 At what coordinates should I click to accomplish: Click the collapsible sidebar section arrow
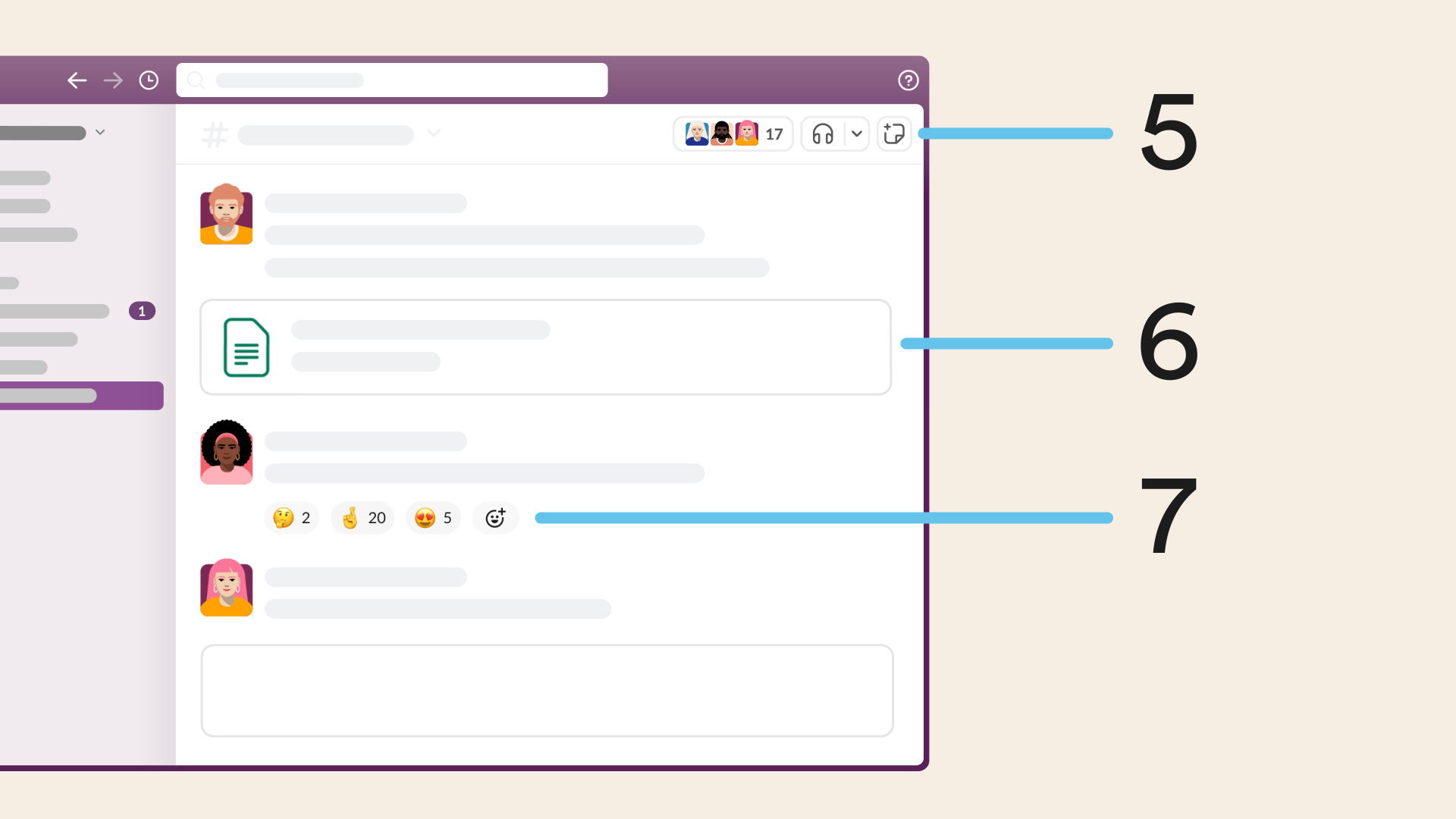99,131
